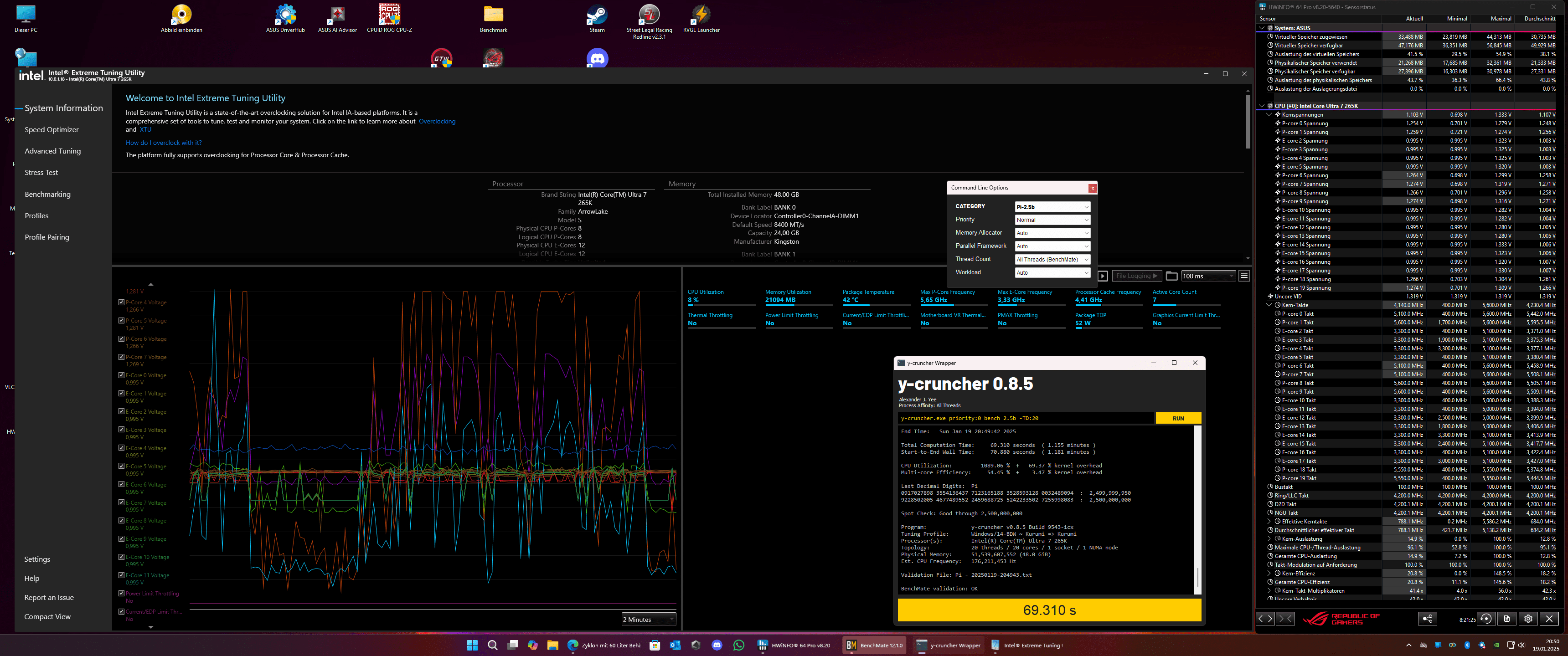The height and width of the screenshot is (656, 1568).
Task: Reset HWiNFO min/max clock icon
Action: point(1486,618)
